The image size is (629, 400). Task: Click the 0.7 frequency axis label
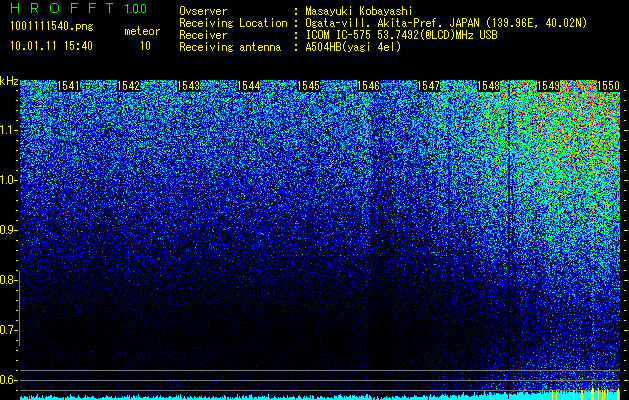tap(8, 330)
